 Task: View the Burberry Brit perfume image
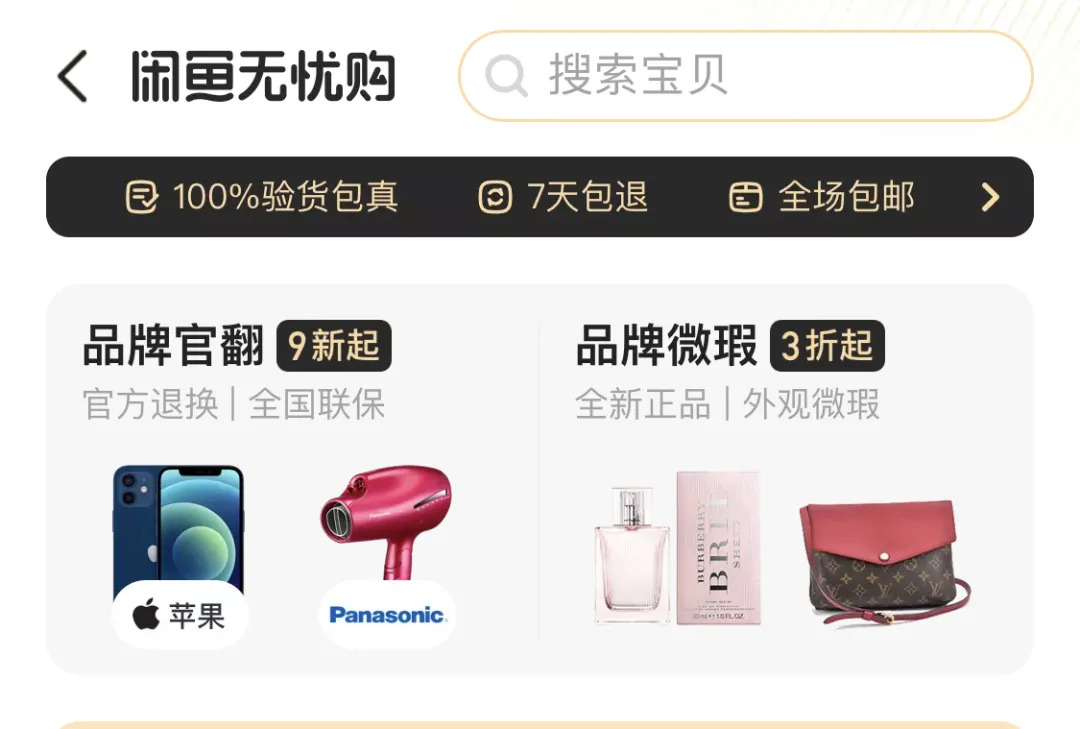678,548
